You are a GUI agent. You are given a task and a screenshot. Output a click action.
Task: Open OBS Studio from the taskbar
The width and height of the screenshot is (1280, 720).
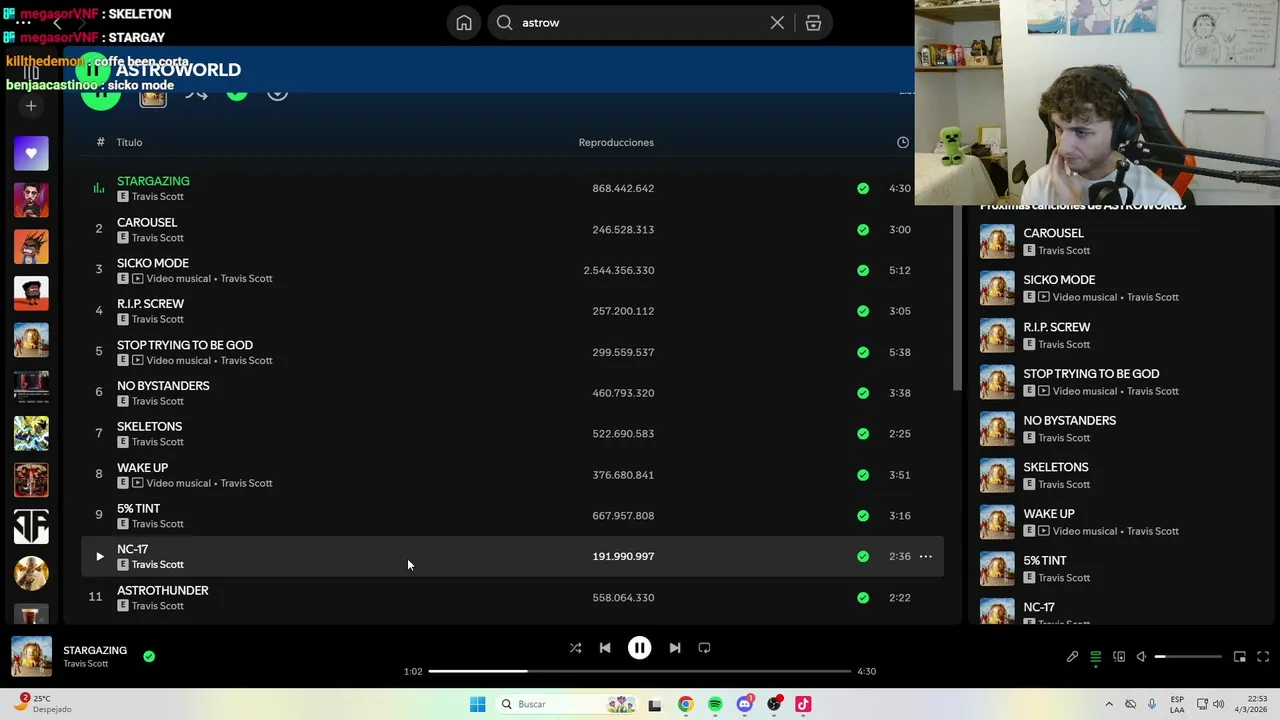click(774, 704)
